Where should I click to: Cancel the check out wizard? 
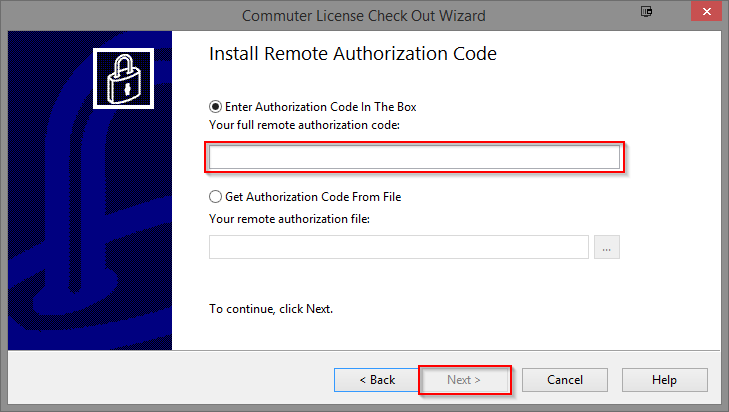pos(565,380)
